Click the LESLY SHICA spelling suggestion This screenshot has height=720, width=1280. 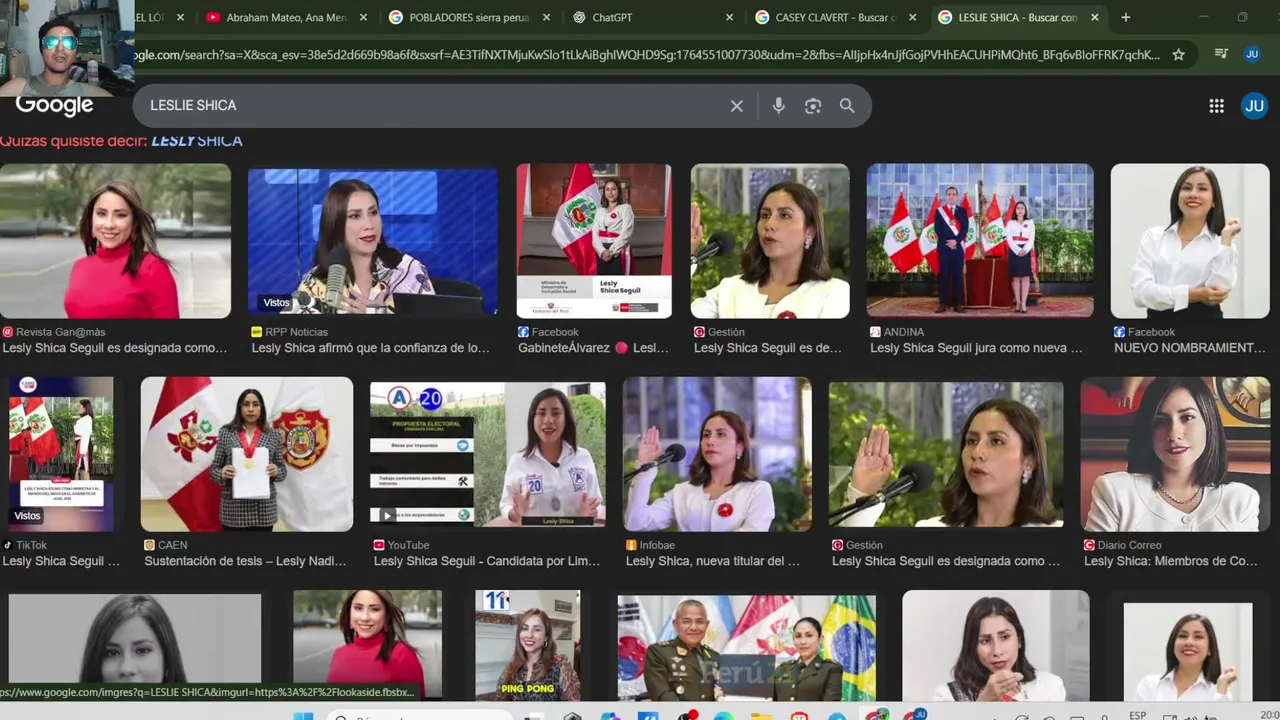tap(197, 141)
